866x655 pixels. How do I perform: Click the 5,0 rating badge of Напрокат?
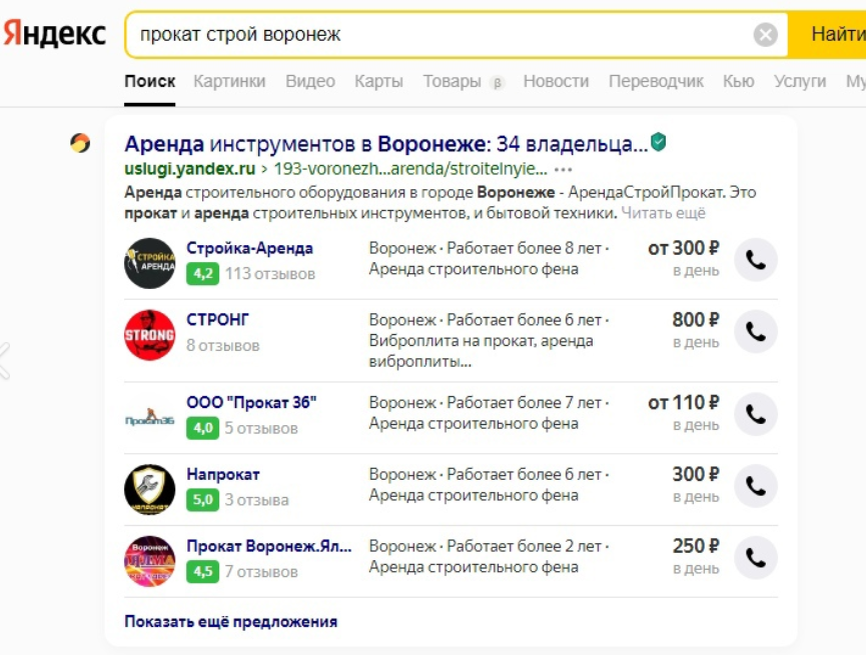point(202,500)
